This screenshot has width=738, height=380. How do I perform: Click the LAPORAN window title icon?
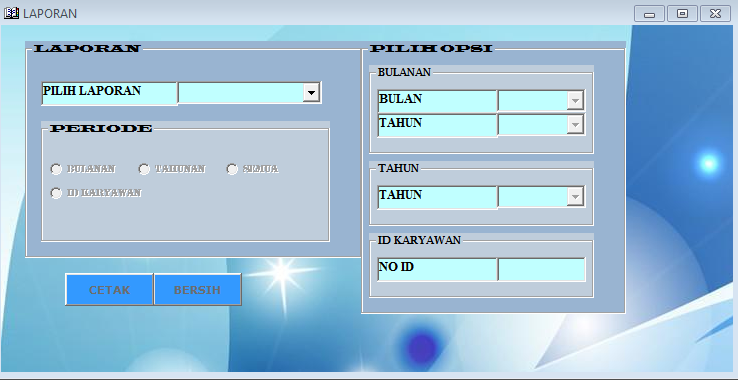11,13
